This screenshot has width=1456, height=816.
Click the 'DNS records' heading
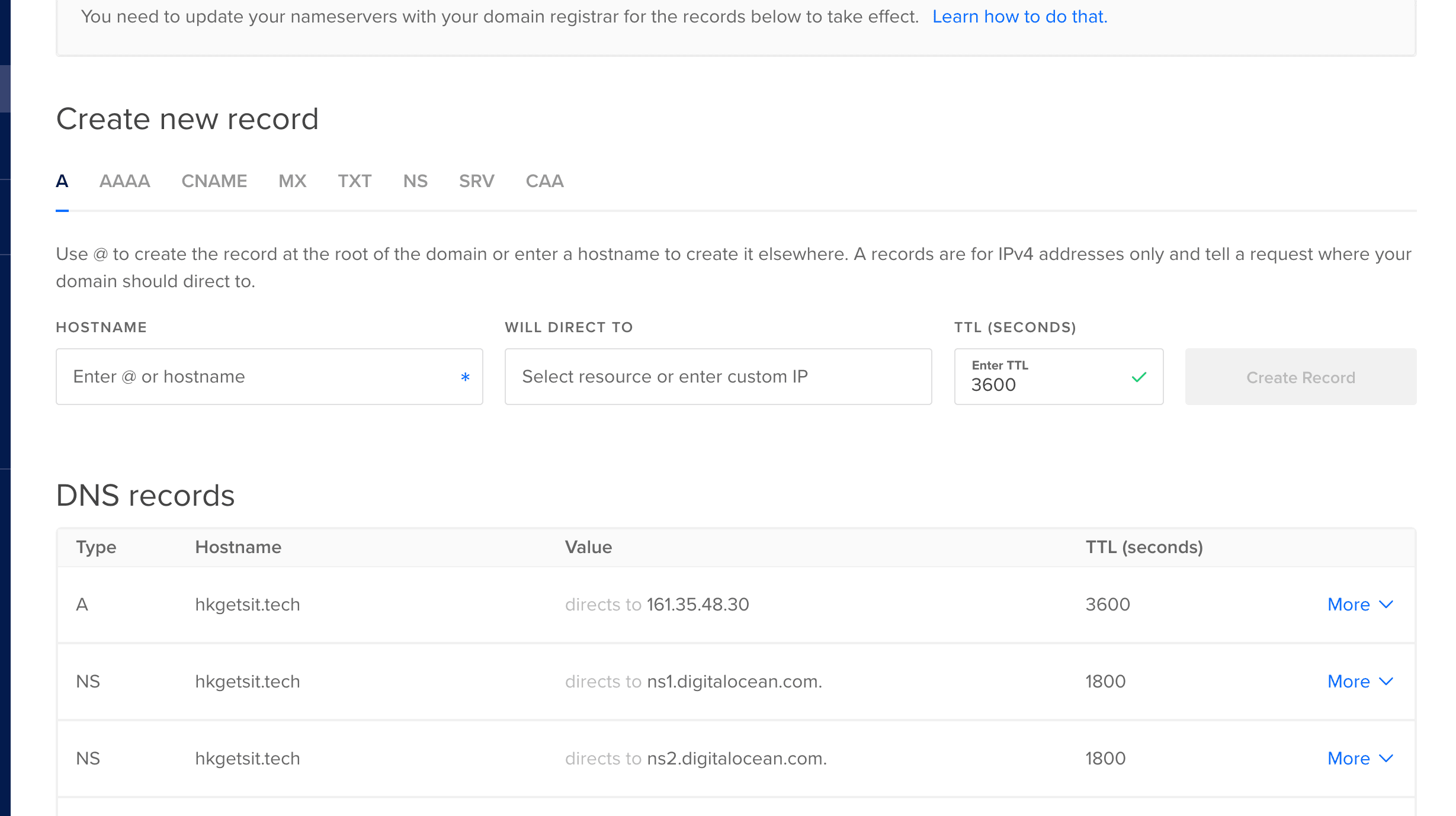coord(145,496)
